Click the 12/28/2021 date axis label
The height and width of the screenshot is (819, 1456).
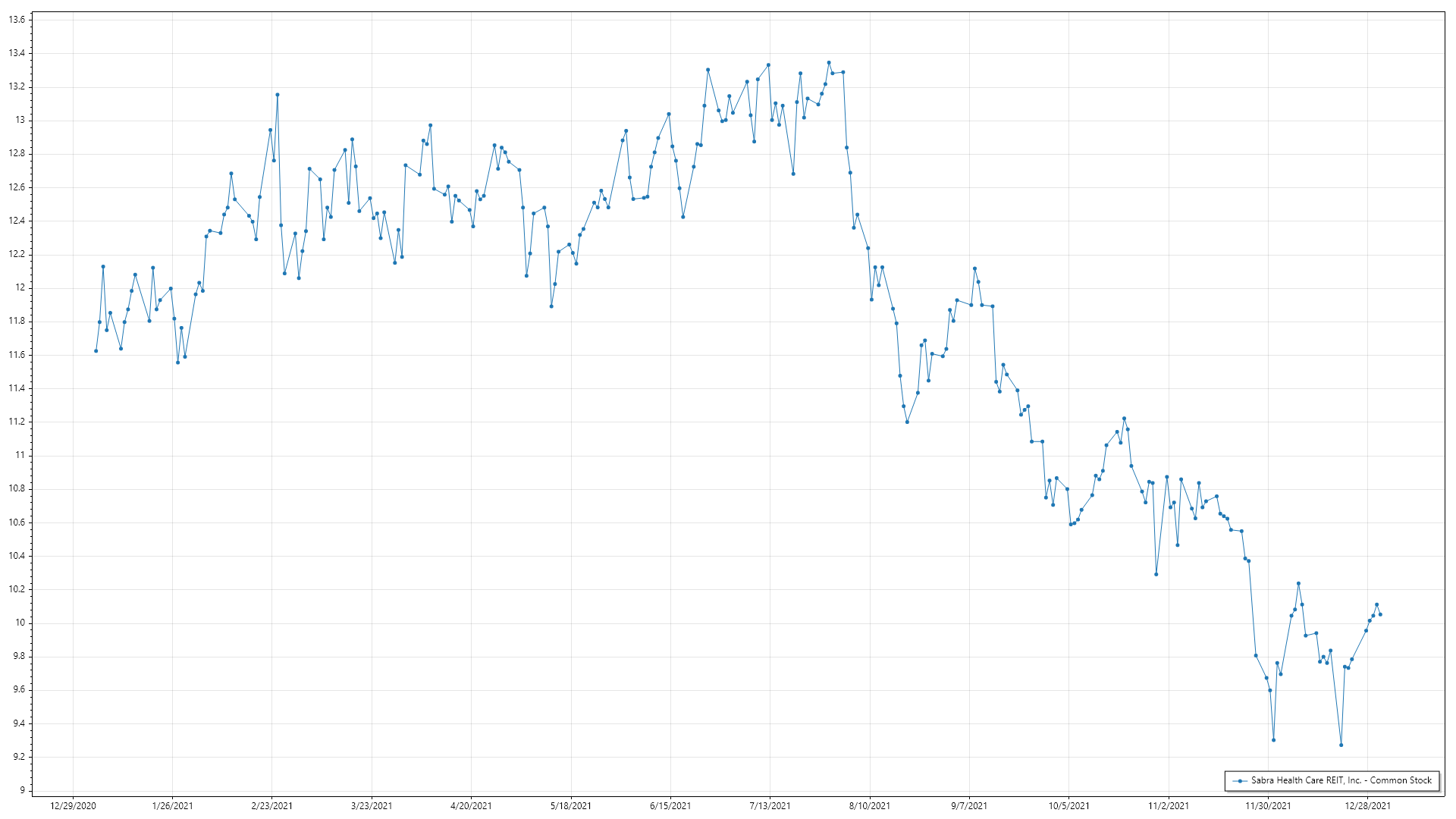(1368, 806)
